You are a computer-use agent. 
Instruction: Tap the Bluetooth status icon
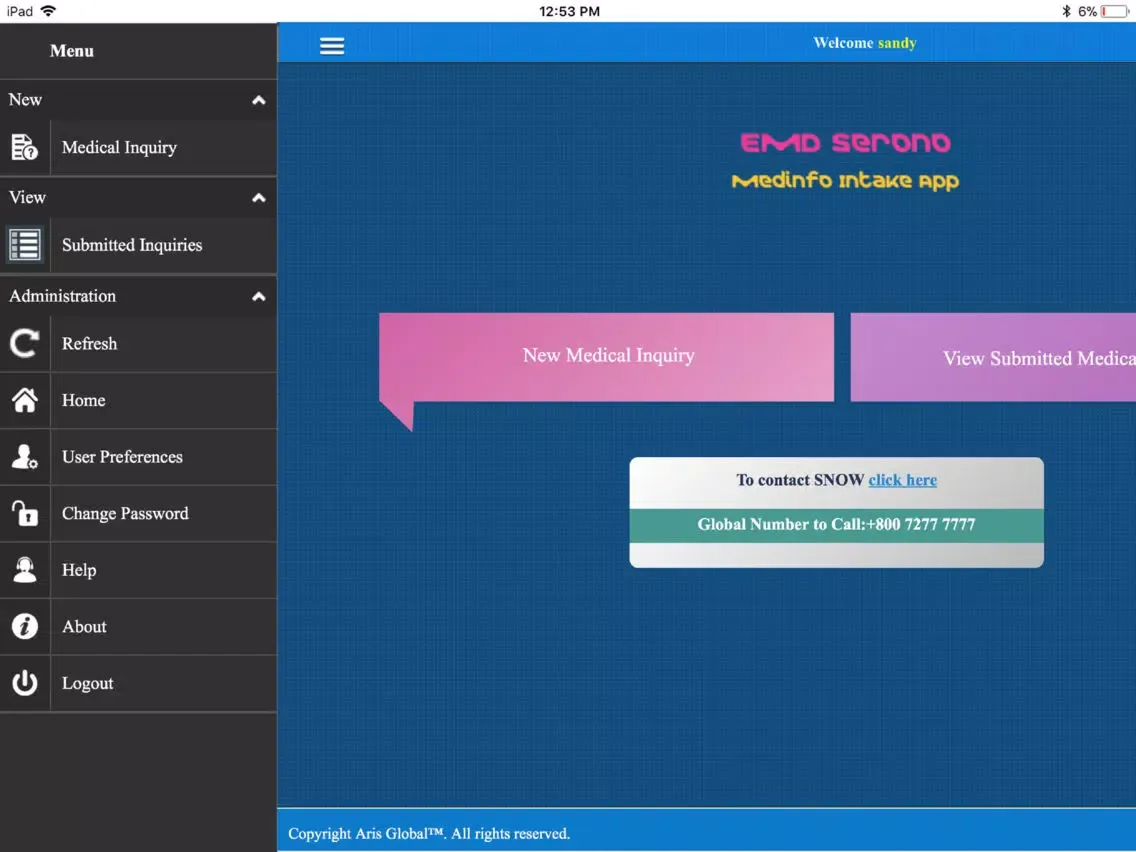tap(1066, 11)
